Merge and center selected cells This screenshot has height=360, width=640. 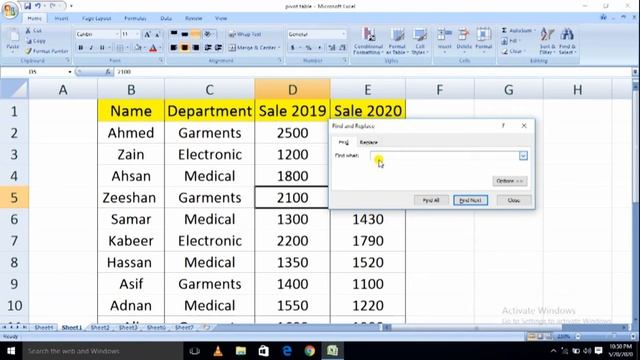tap(254, 48)
